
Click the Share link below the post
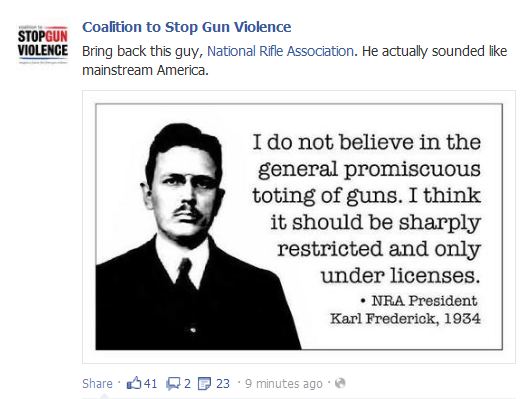pos(97,383)
